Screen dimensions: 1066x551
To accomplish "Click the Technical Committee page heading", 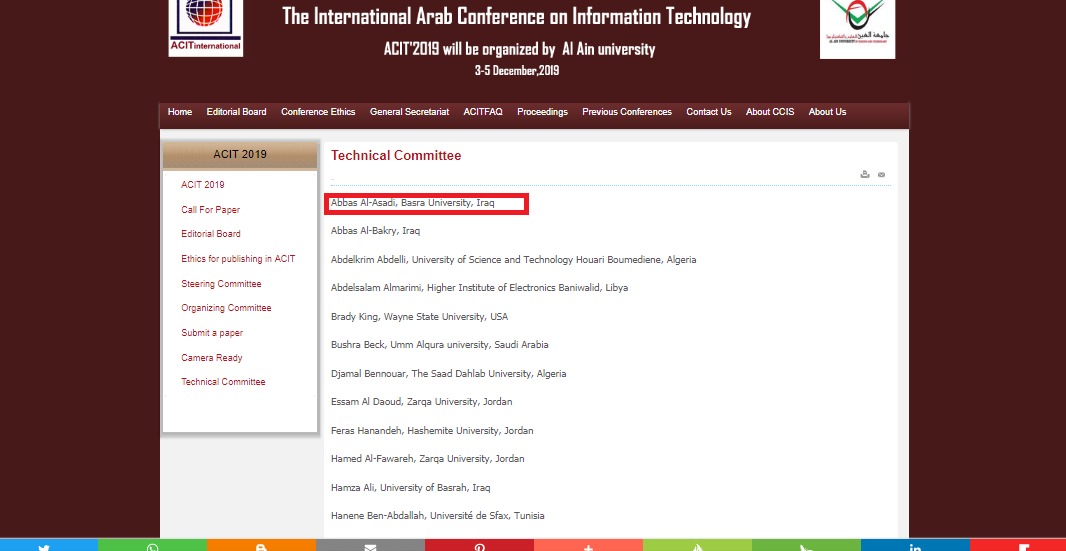I will point(396,156).
